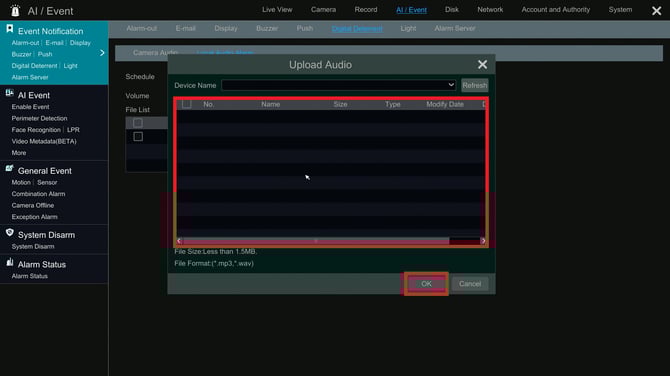This screenshot has width=670, height=376.
Task: Open the Record menu
Action: [366, 9]
